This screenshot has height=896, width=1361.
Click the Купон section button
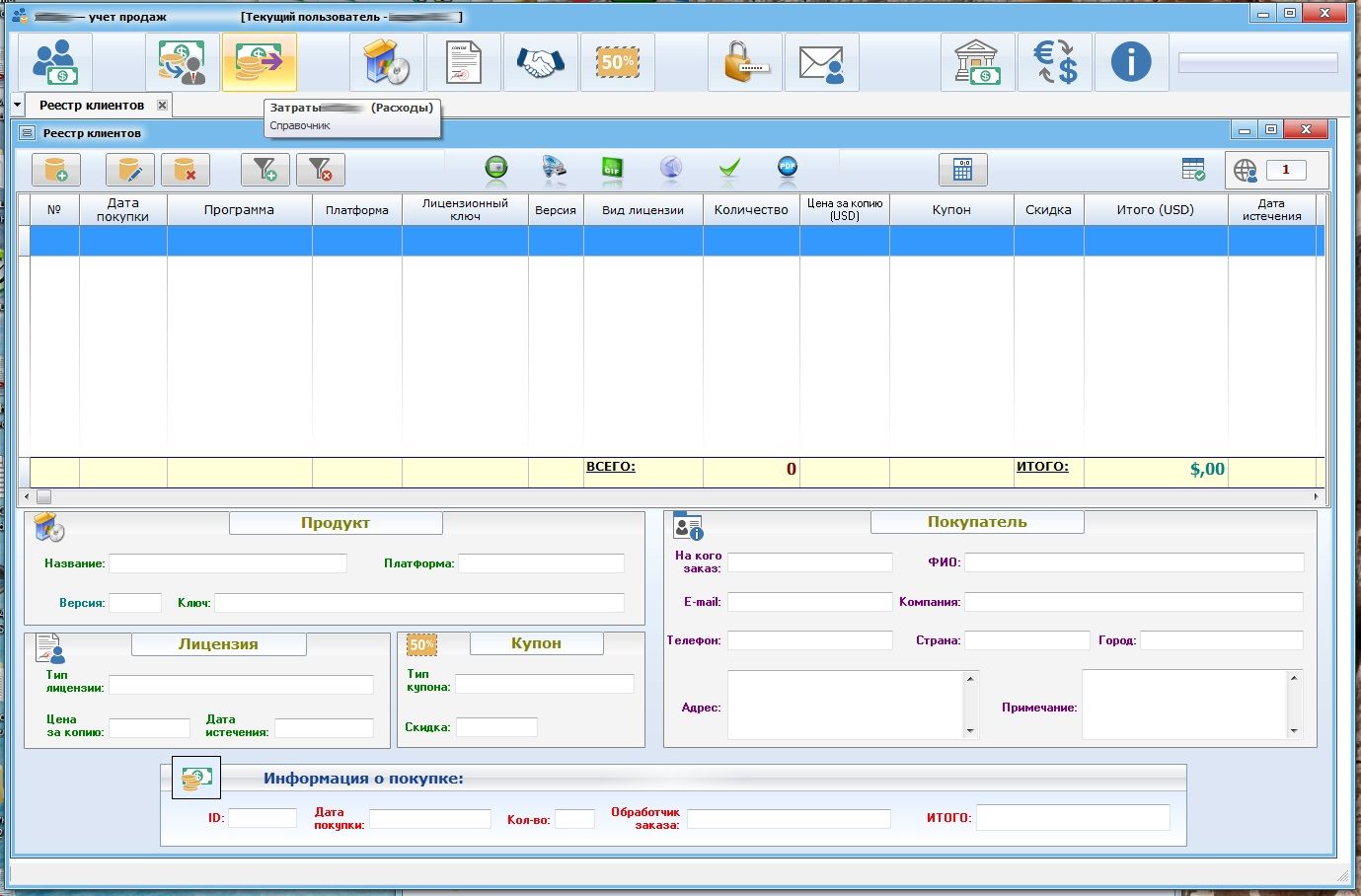(536, 642)
